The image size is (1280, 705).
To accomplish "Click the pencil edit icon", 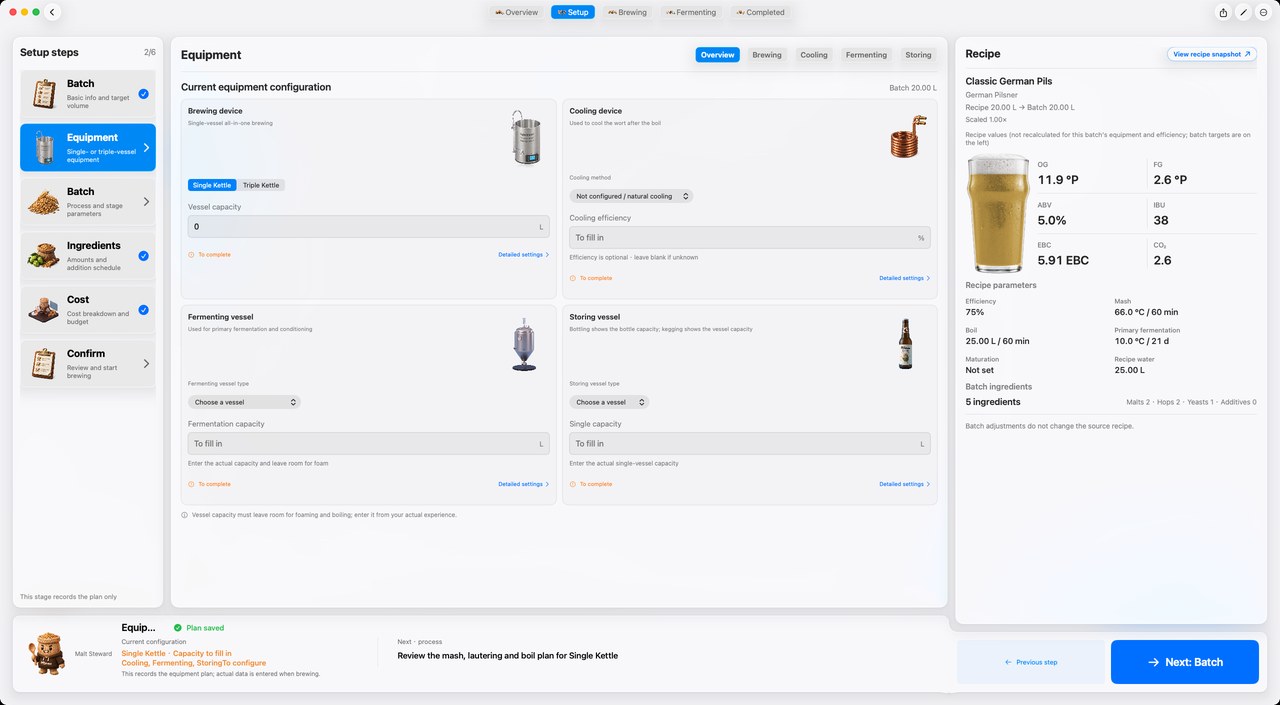I will (1243, 12).
